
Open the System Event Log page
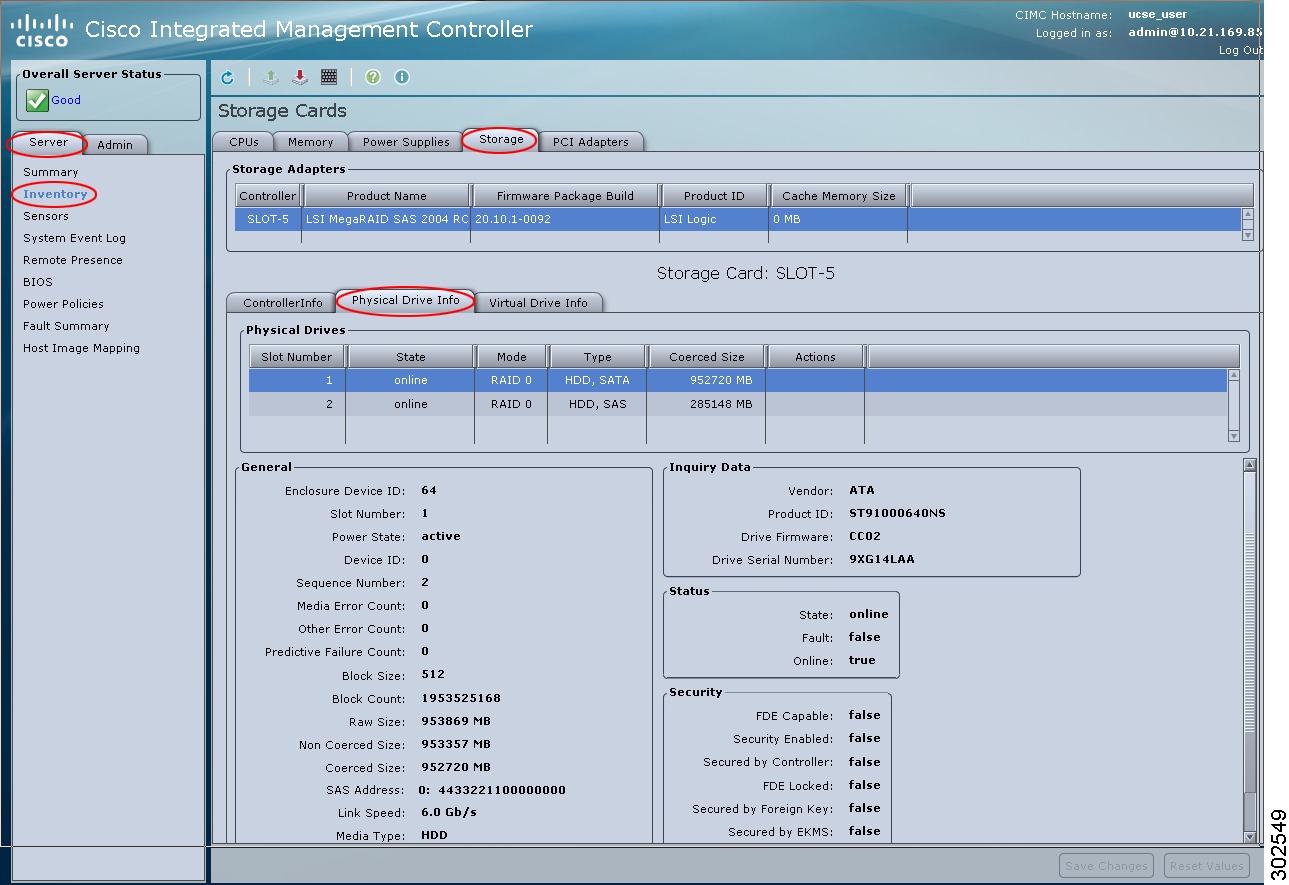[73, 238]
